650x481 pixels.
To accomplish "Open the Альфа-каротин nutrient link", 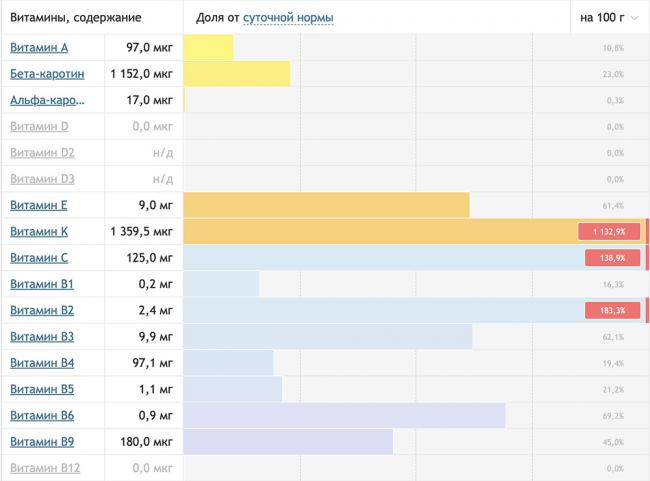I will [x=47, y=100].
